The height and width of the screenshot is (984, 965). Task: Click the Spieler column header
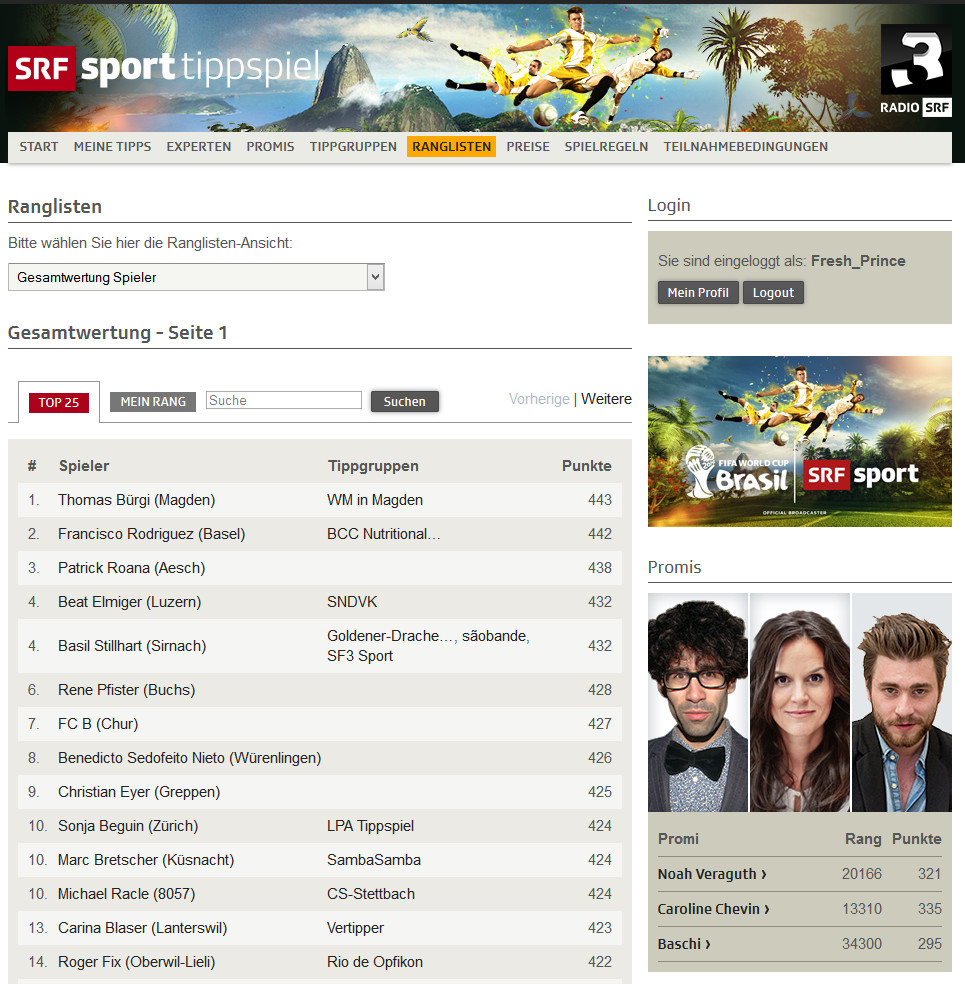[84, 466]
